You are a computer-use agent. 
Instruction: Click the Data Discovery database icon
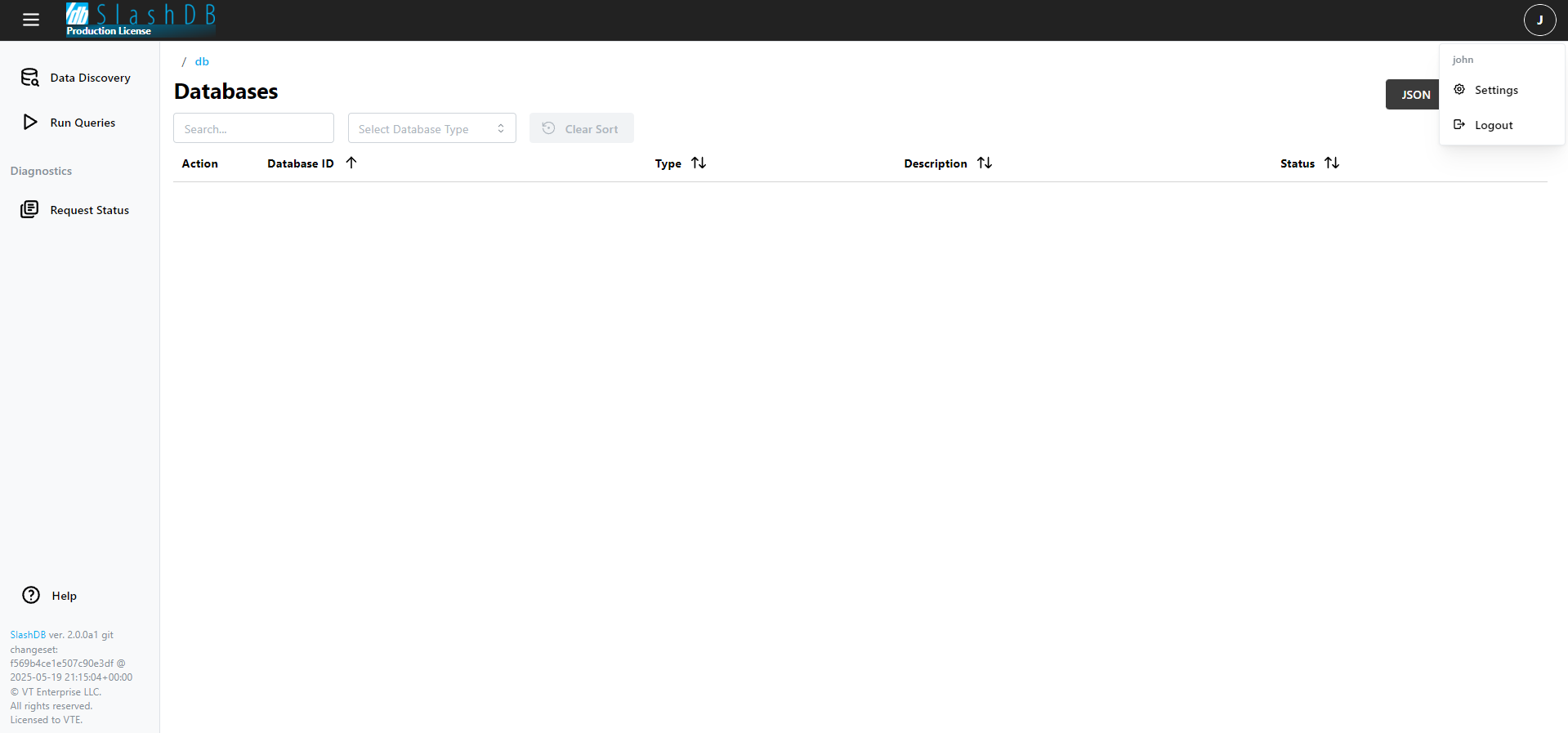[x=30, y=78]
